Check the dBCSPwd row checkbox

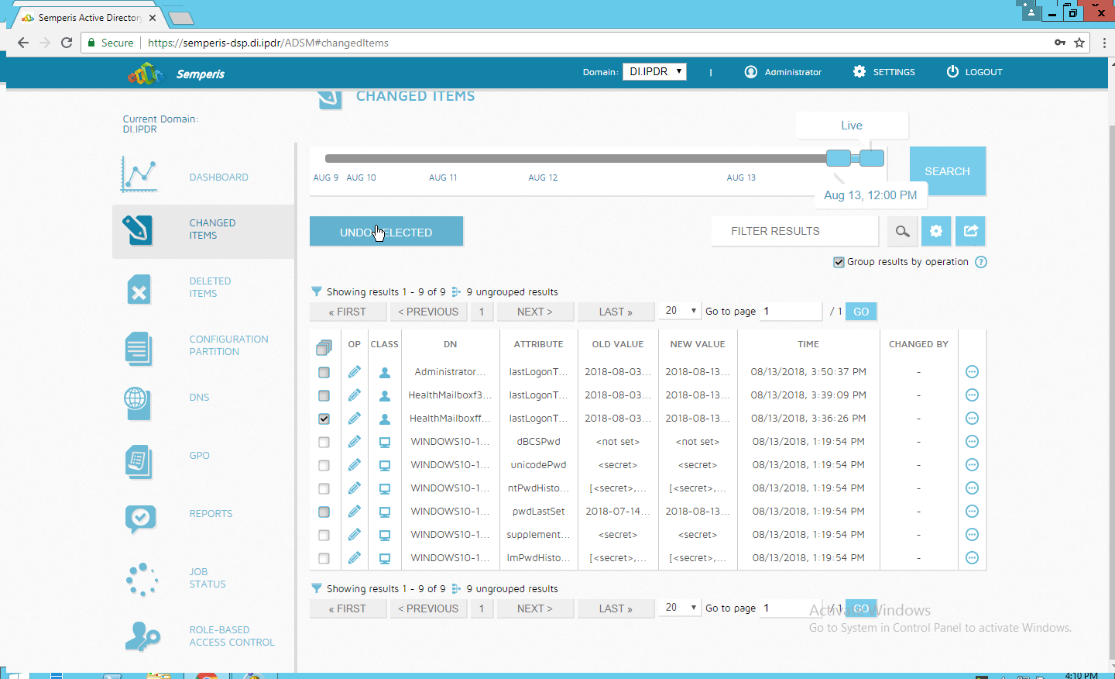click(x=324, y=442)
